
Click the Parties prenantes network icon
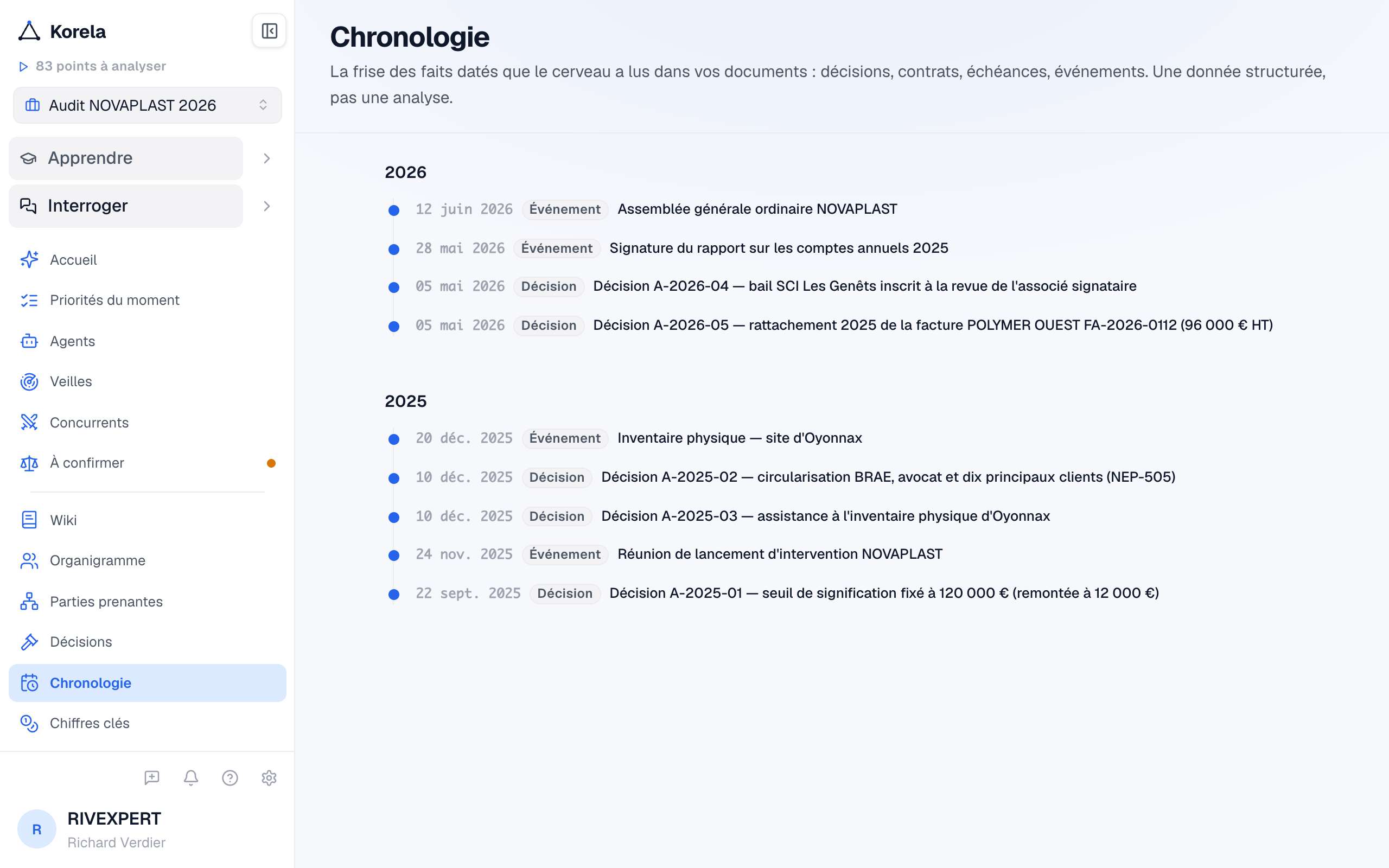29,601
